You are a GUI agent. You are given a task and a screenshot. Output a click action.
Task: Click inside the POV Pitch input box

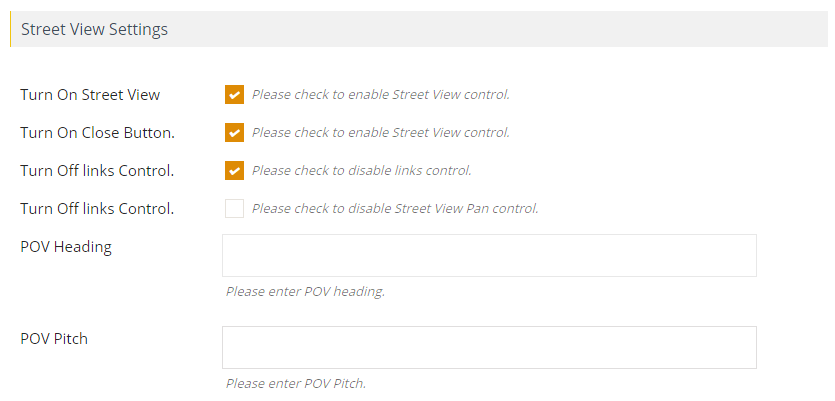pos(489,347)
